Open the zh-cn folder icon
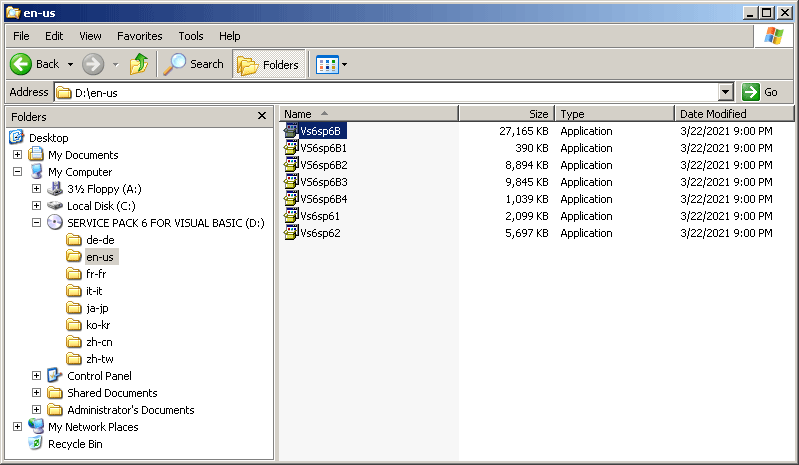Viewport: 799px width, 465px height. tap(74, 342)
